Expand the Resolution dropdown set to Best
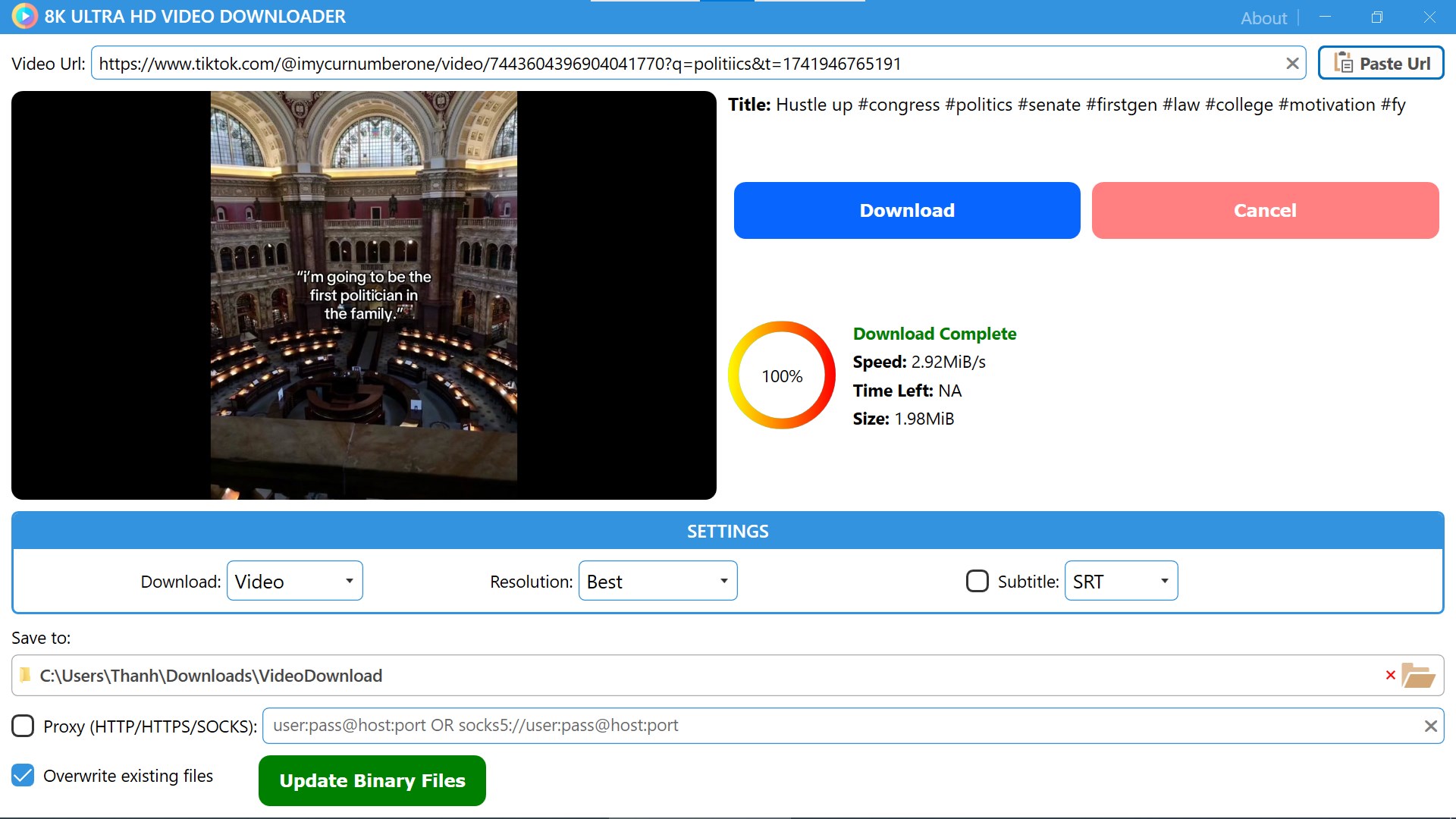Viewport: 1456px width, 819px height. click(657, 581)
